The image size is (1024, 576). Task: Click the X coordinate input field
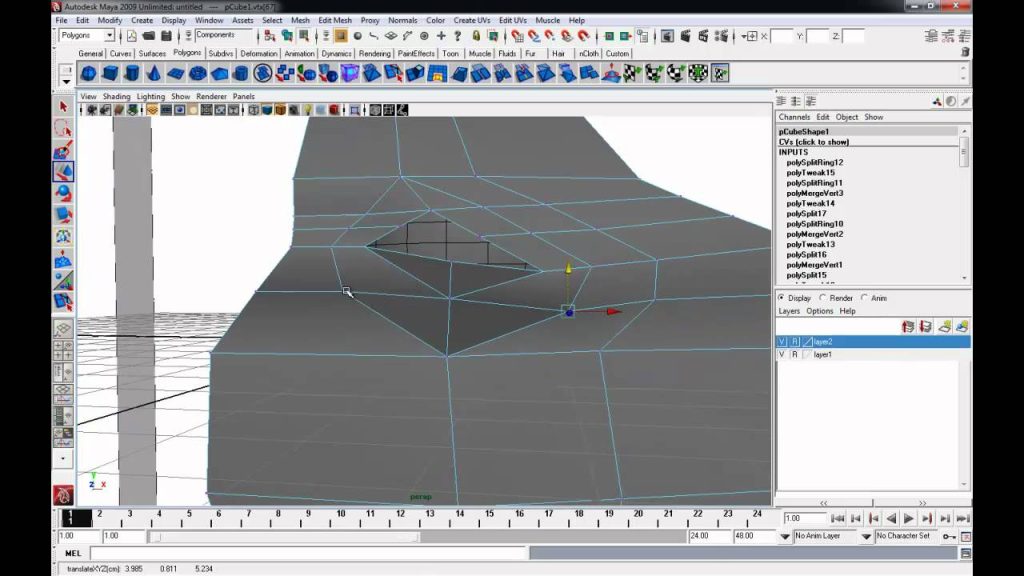pos(781,36)
